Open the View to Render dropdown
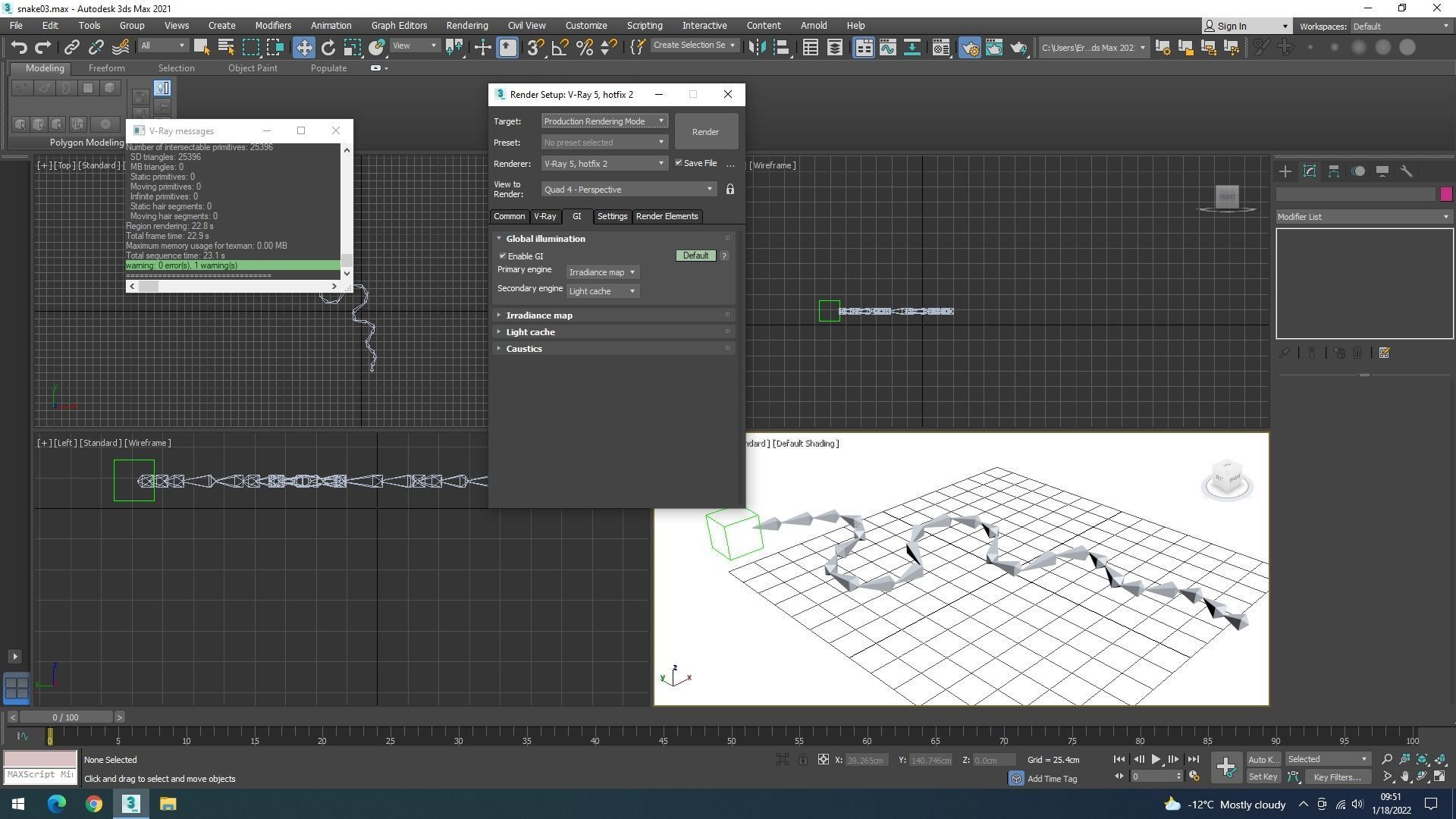 click(629, 190)
